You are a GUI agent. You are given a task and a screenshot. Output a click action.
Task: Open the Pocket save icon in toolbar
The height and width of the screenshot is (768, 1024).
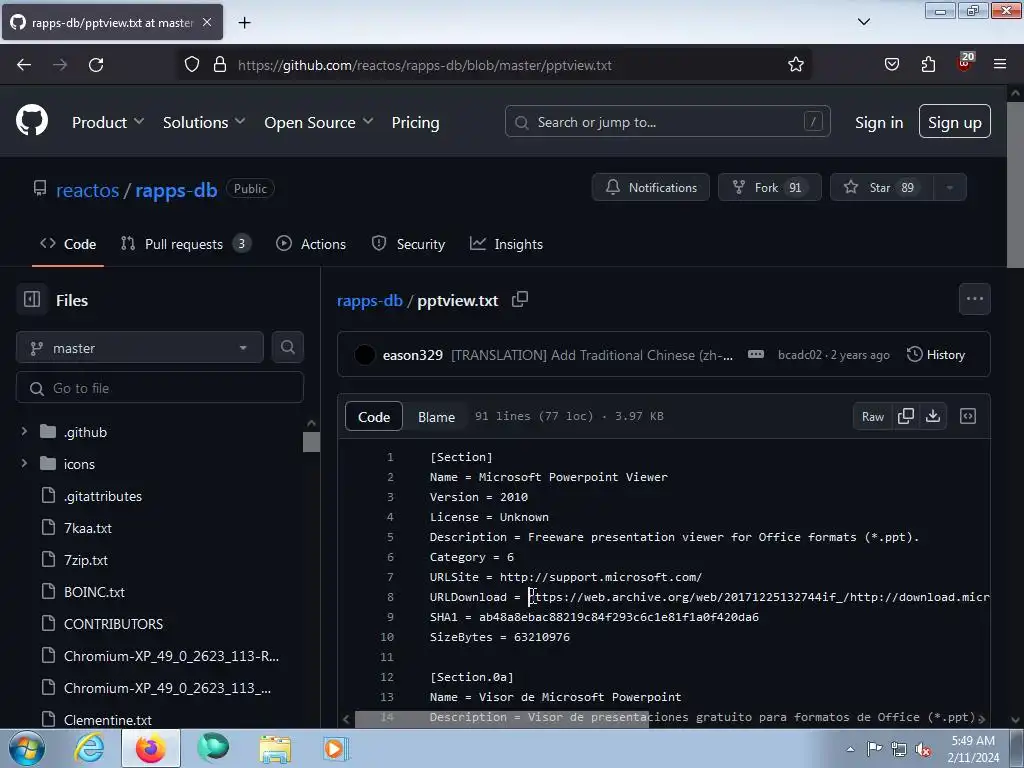pyautogui.click(x=891, y=65)
